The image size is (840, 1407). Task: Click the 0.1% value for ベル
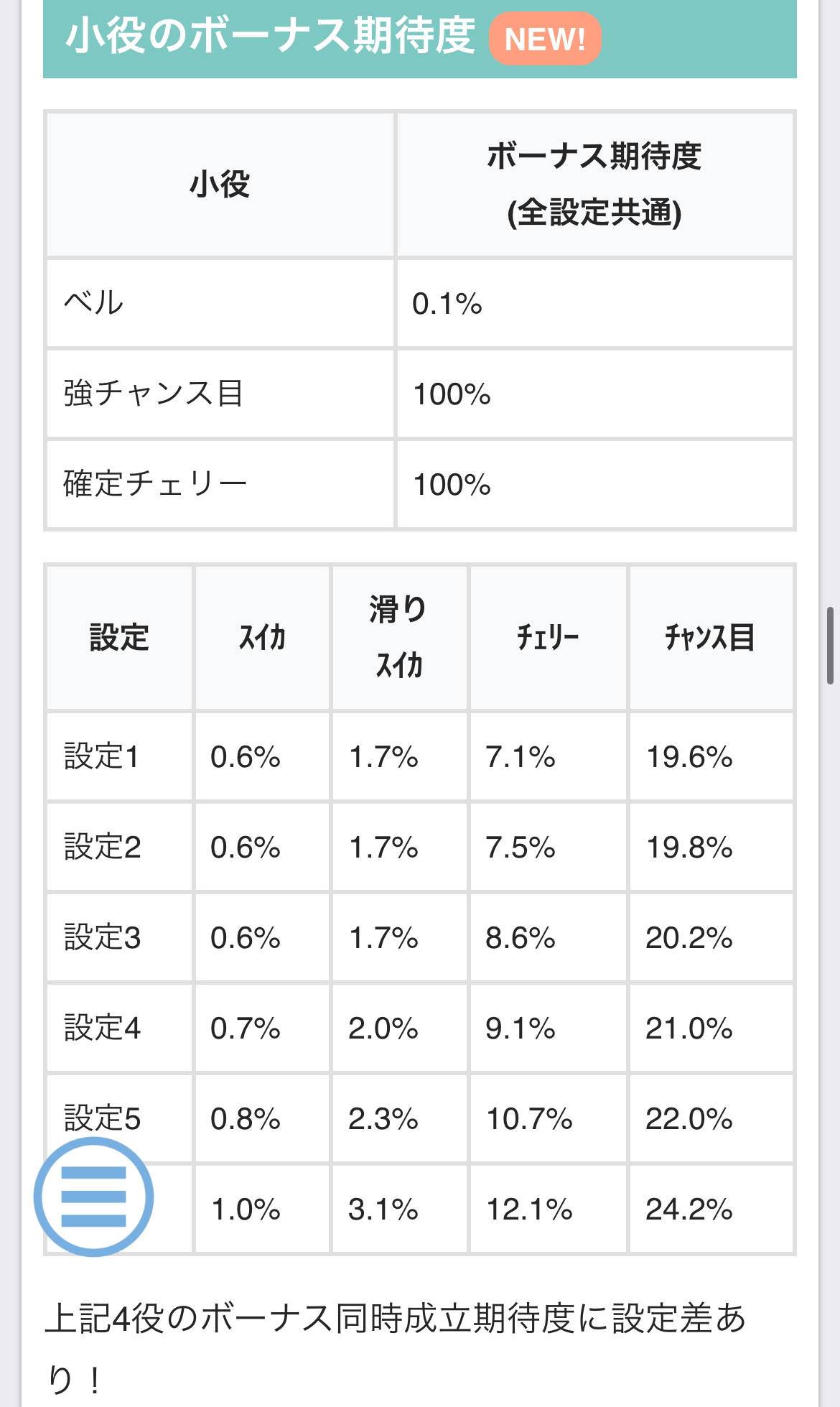coord(447,304)
